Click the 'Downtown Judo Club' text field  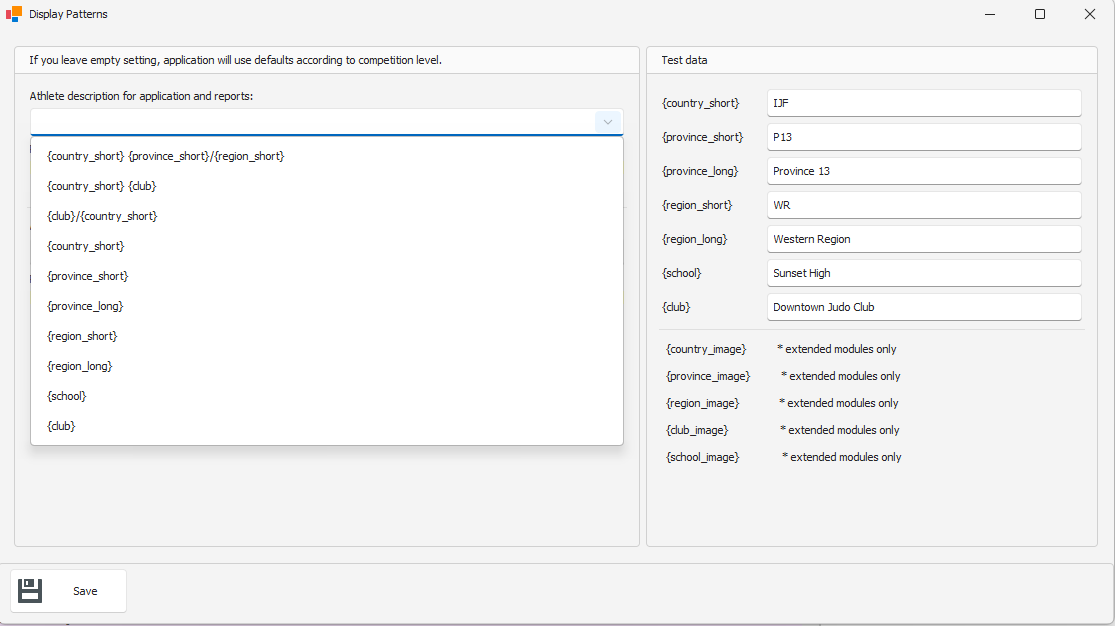point(923,307)
